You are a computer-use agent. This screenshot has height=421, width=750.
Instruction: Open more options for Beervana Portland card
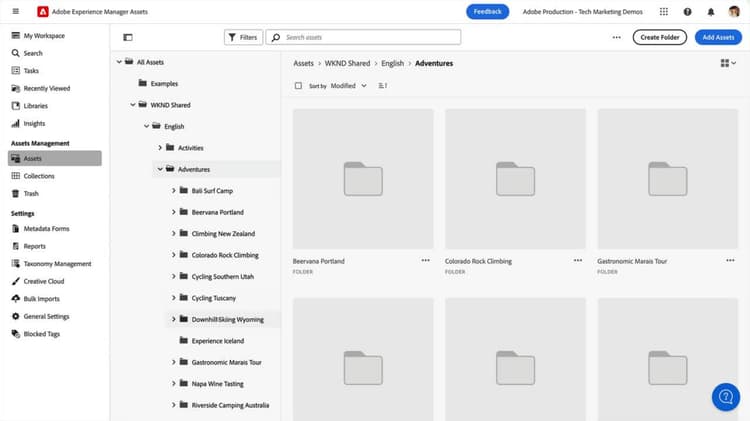tap(425, 260)
